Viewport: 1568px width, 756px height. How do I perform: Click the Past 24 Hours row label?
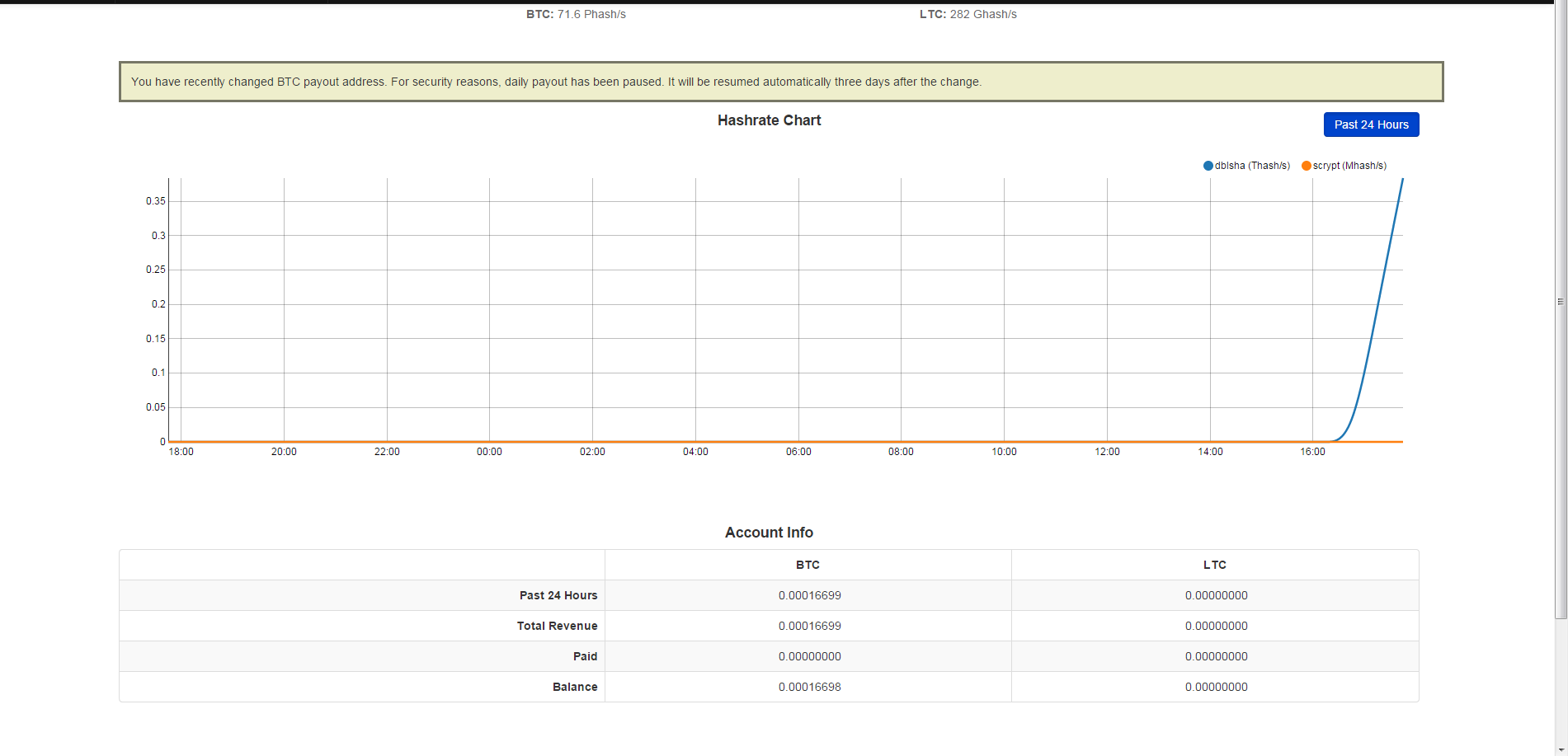(x=558, y=595)
